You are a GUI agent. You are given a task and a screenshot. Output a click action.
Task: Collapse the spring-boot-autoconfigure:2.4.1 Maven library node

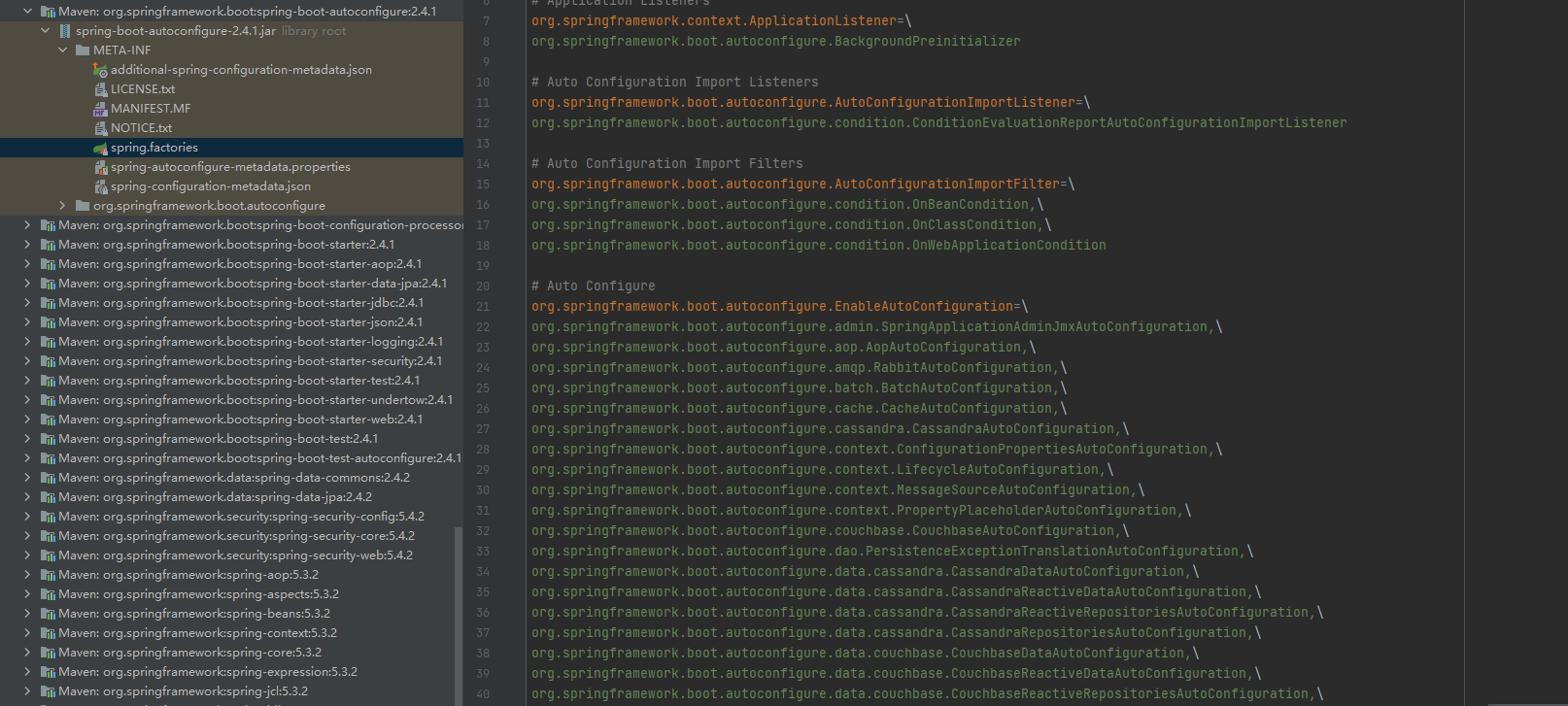click(x=27, y=12)
